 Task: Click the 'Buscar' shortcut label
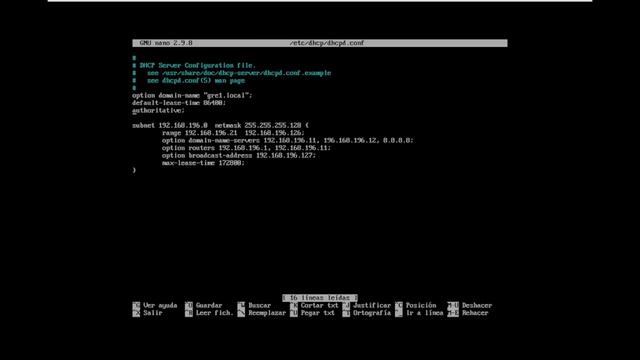(260, 305)
